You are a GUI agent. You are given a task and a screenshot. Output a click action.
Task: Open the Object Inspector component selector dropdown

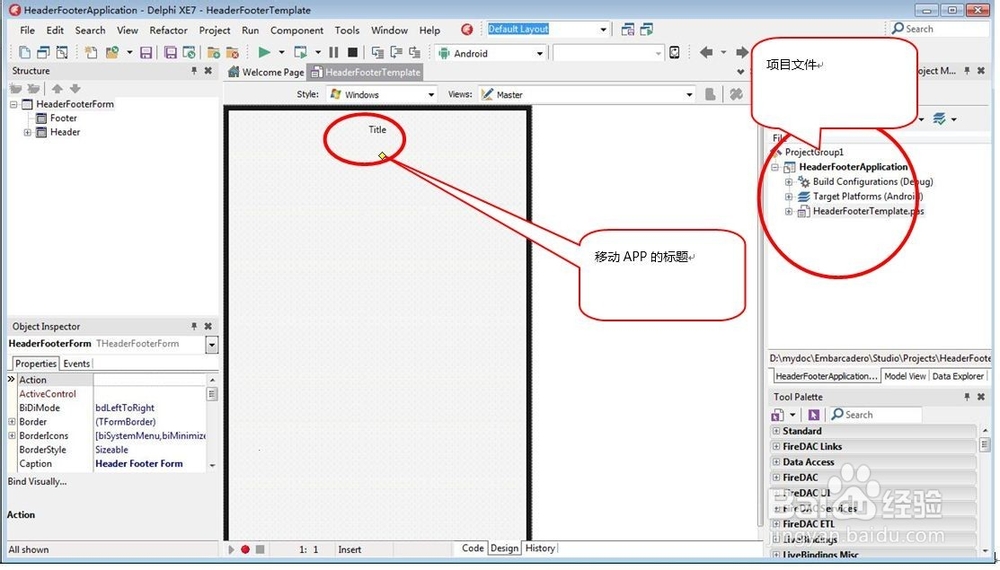coord(212,344)
